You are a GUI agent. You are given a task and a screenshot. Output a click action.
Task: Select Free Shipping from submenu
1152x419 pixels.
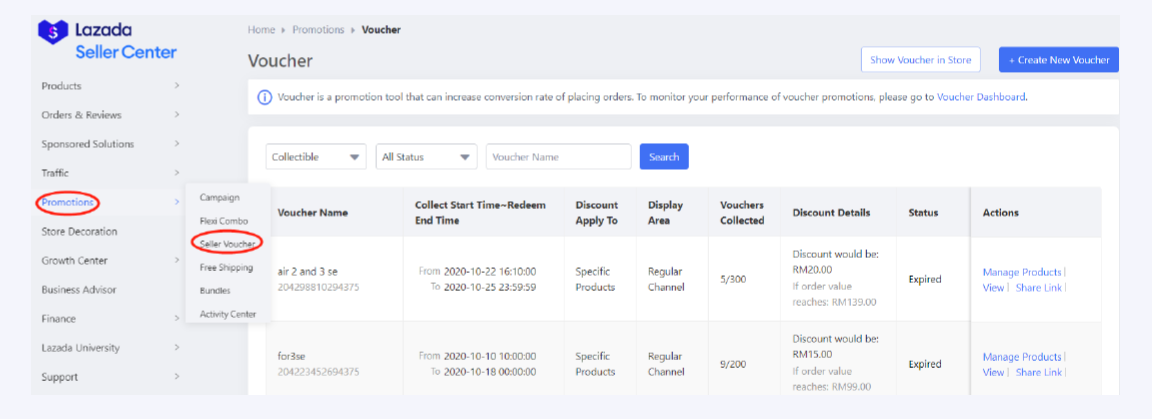point(226,268)
